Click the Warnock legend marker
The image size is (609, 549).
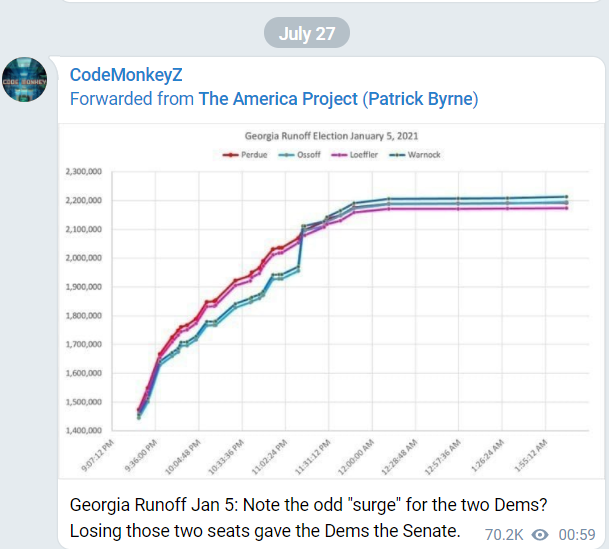point(397,155)
